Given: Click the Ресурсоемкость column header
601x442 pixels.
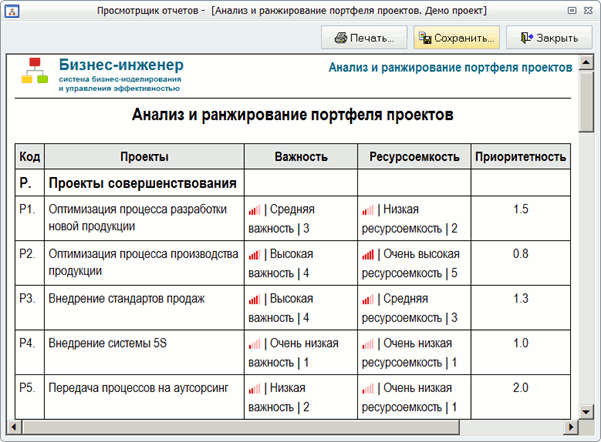Looking at the screenshot, I should (x=414, y=156).
